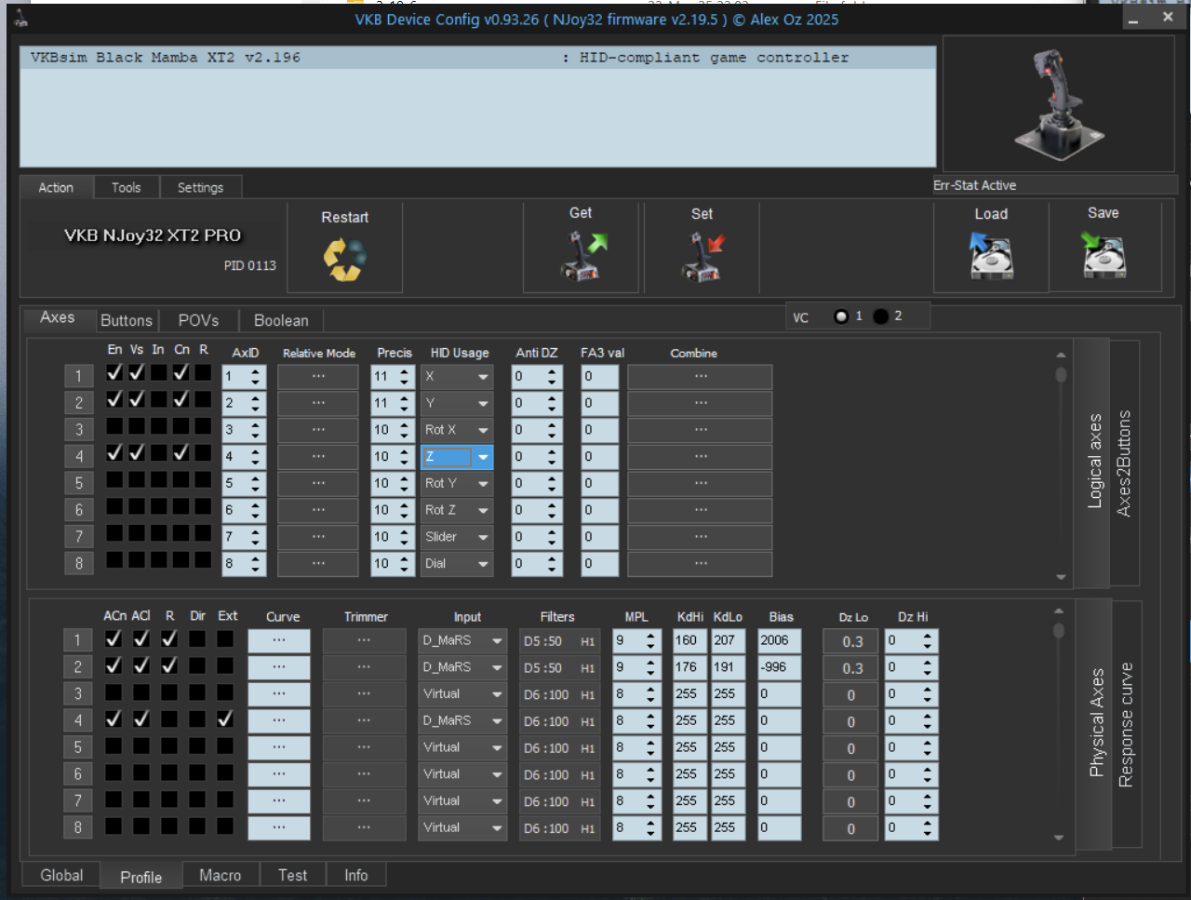Screen dimensions: 1191x900
Task: Click the Load profile disk icon
Action: pyautogui.click(x=990, y=255)
